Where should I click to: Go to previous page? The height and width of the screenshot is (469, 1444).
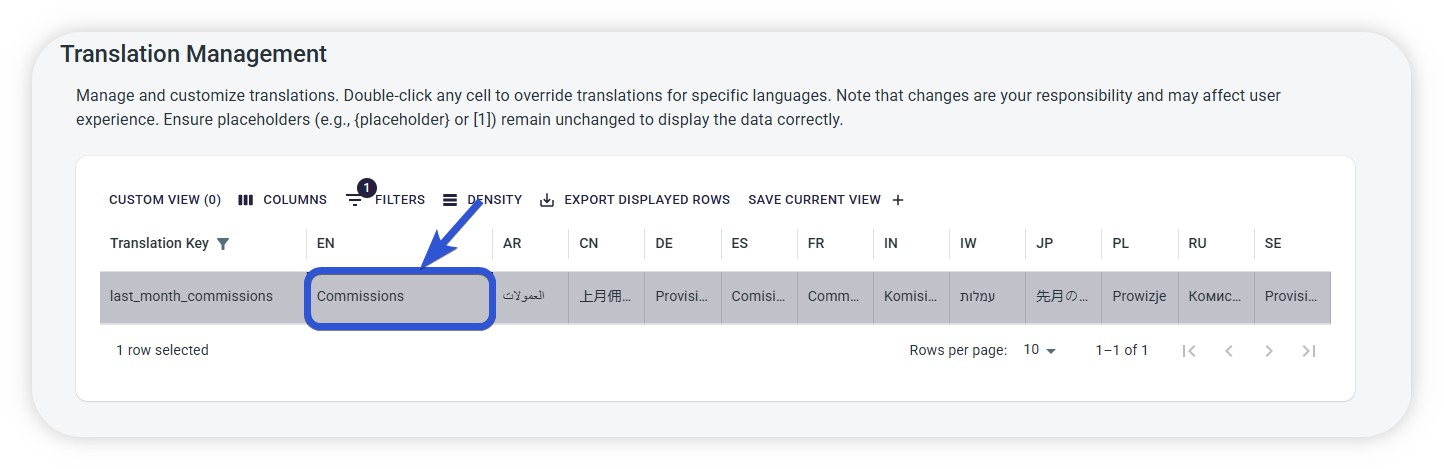(1229, 351)
